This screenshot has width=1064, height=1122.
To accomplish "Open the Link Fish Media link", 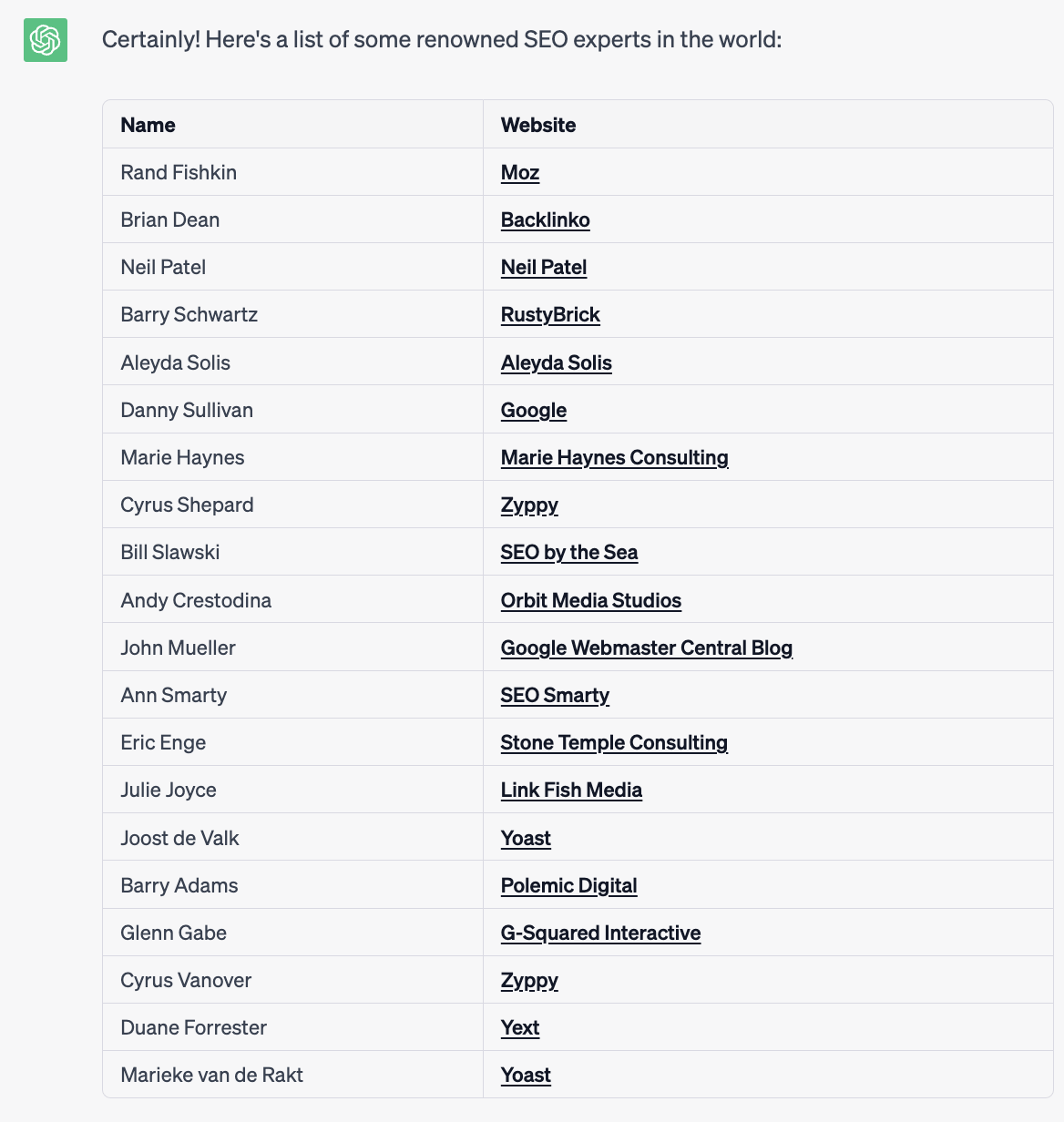I will [x=571, y=790].
